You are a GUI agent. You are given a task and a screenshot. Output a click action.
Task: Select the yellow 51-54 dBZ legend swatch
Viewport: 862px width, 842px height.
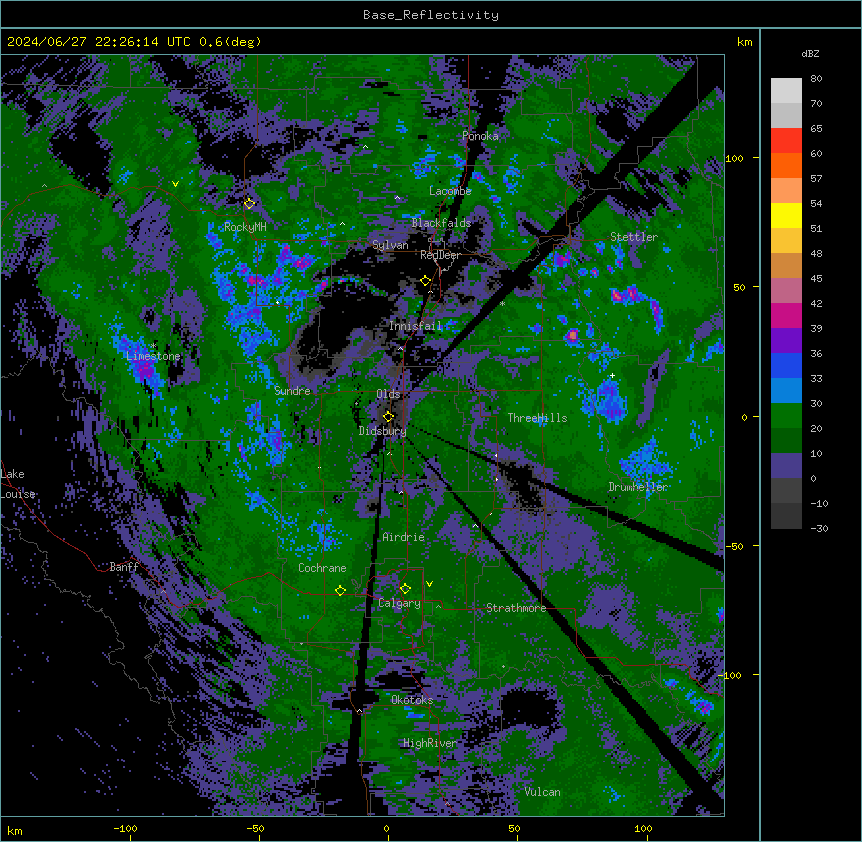[786, 215]
